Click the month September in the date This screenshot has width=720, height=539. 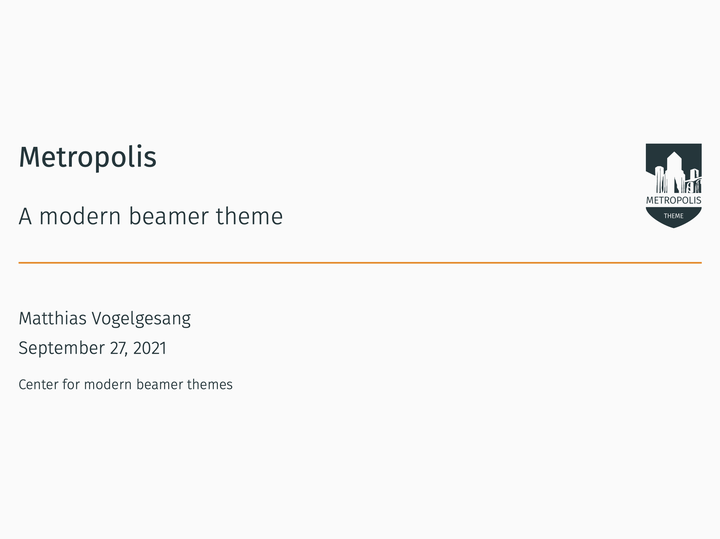(x=61, y=349)
